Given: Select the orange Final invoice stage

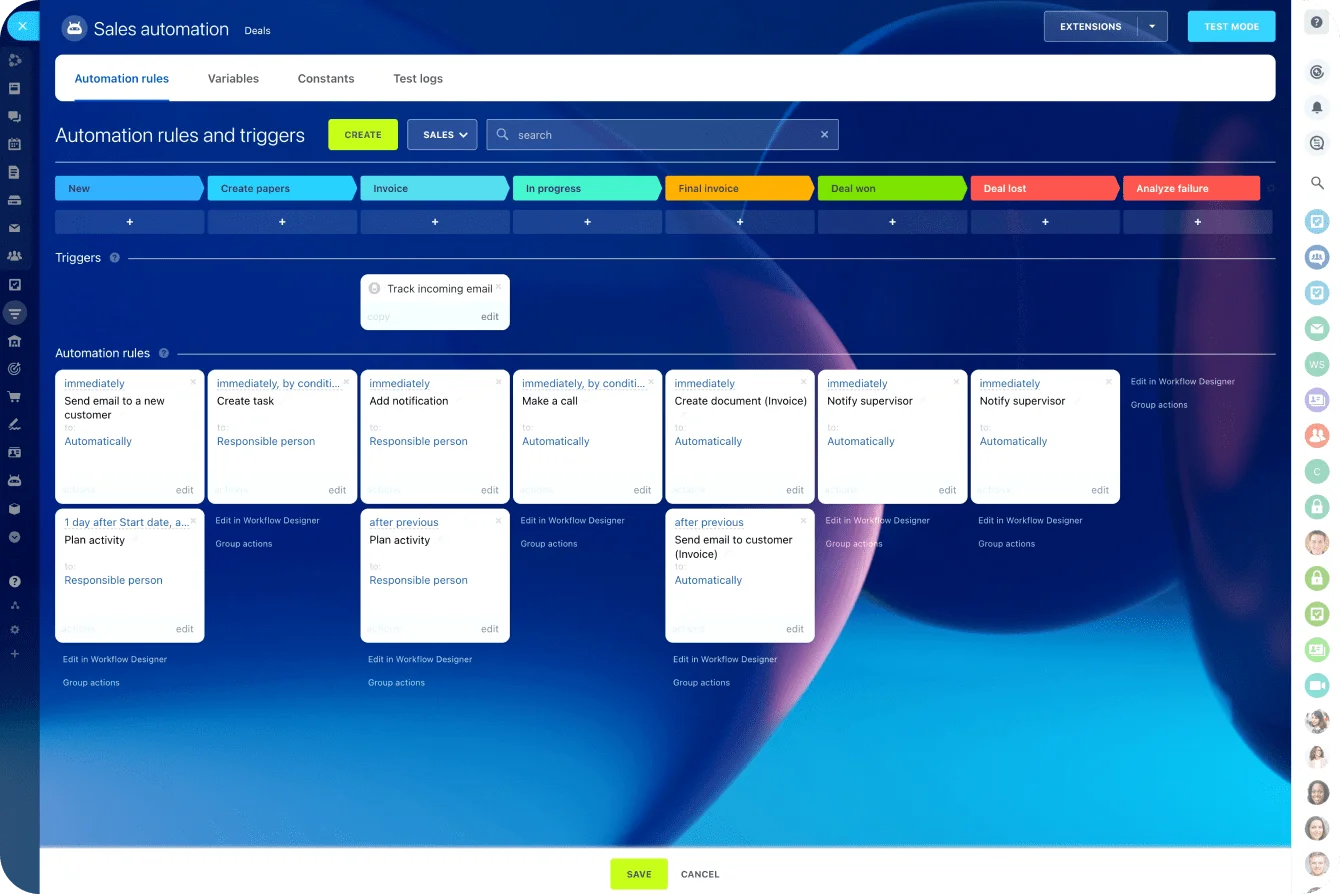Looking at the screenshot, I should pos(738,188).
